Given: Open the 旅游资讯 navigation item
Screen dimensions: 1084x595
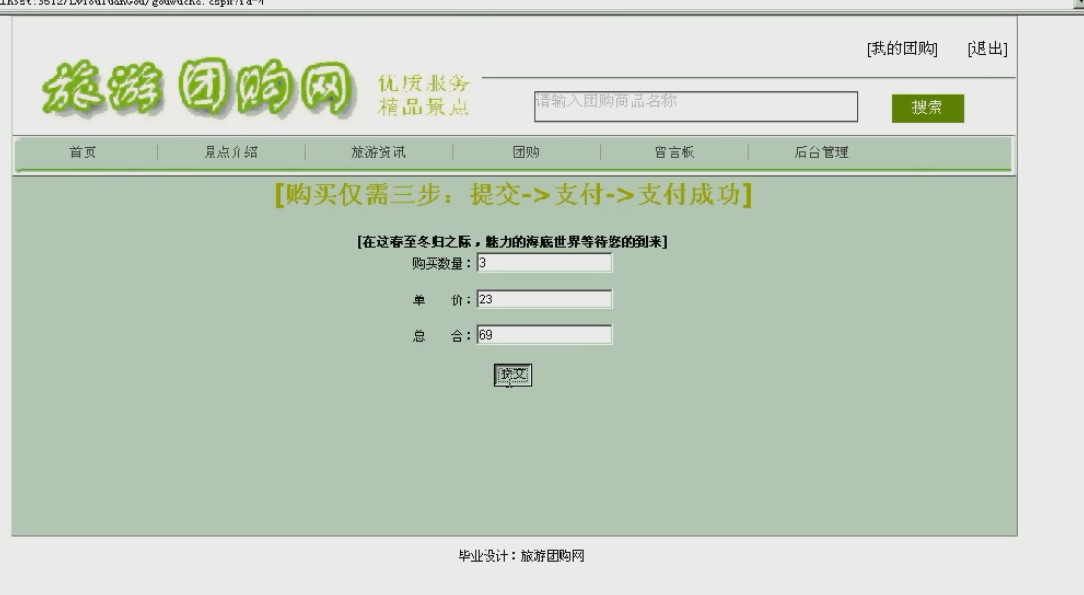Looking at the screenshot, I should pos(378,152).
